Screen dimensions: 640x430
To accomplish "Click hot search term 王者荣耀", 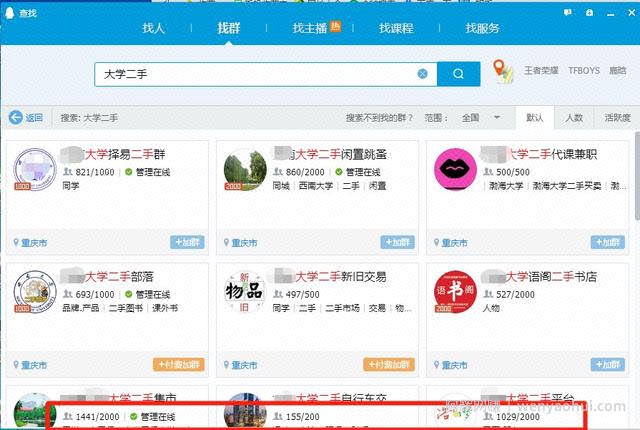I will pyautogui.click(x=541, y=71).
